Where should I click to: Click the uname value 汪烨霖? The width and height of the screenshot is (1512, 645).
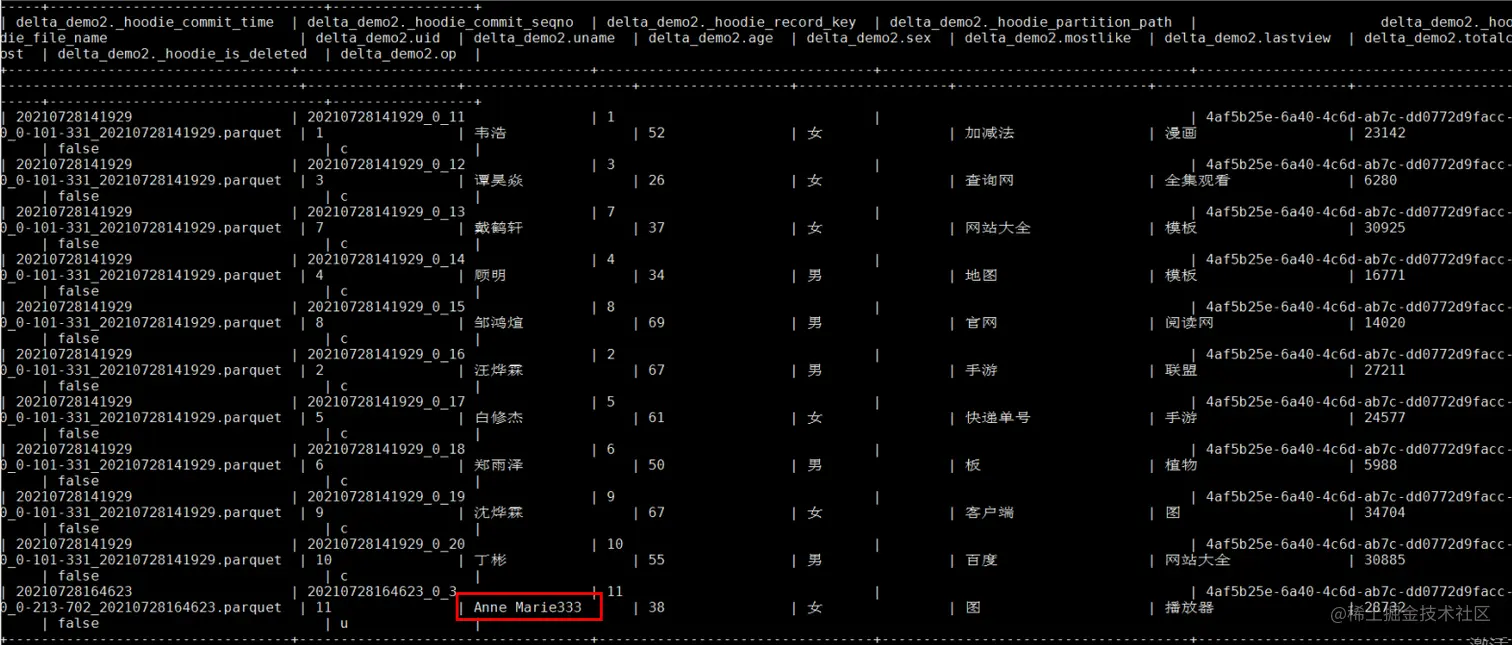498,371
